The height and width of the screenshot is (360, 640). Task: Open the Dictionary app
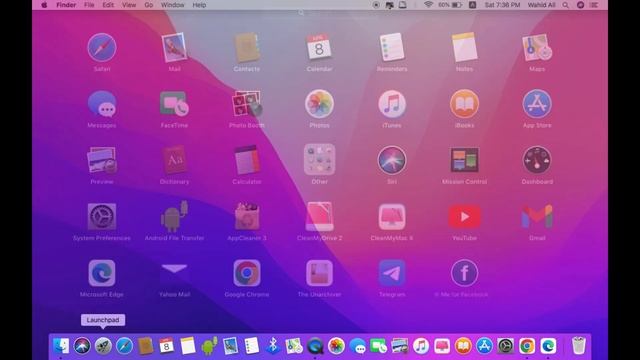point(174,160)
